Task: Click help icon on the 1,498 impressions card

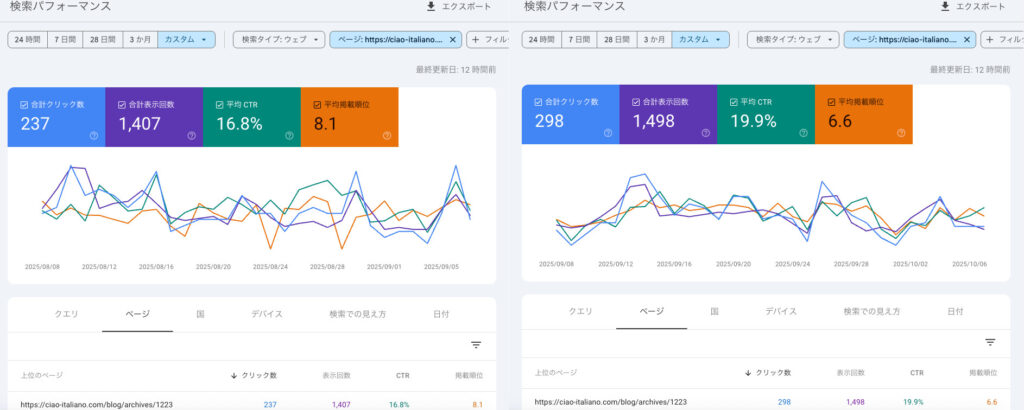Action: [705, 133]
